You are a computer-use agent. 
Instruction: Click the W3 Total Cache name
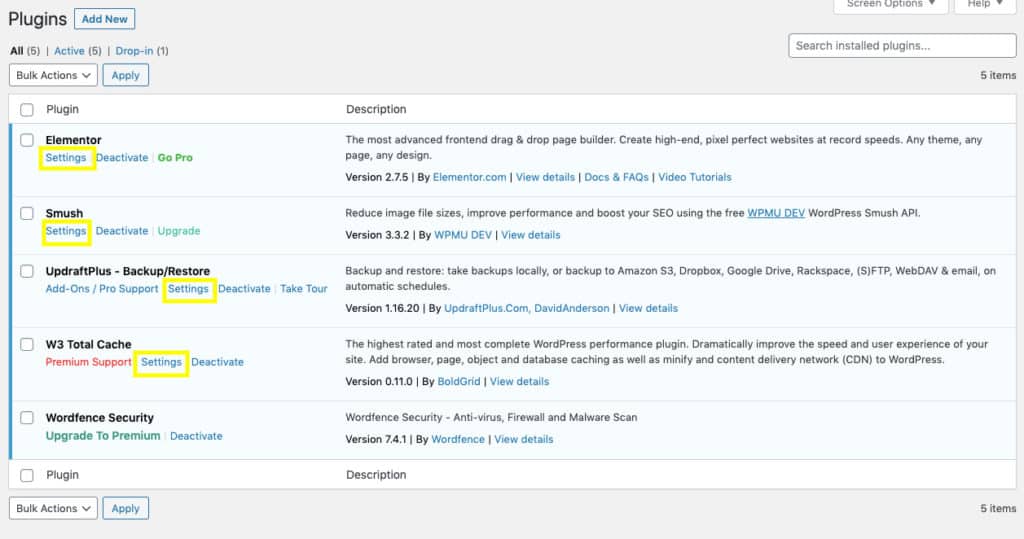[88, 344]
